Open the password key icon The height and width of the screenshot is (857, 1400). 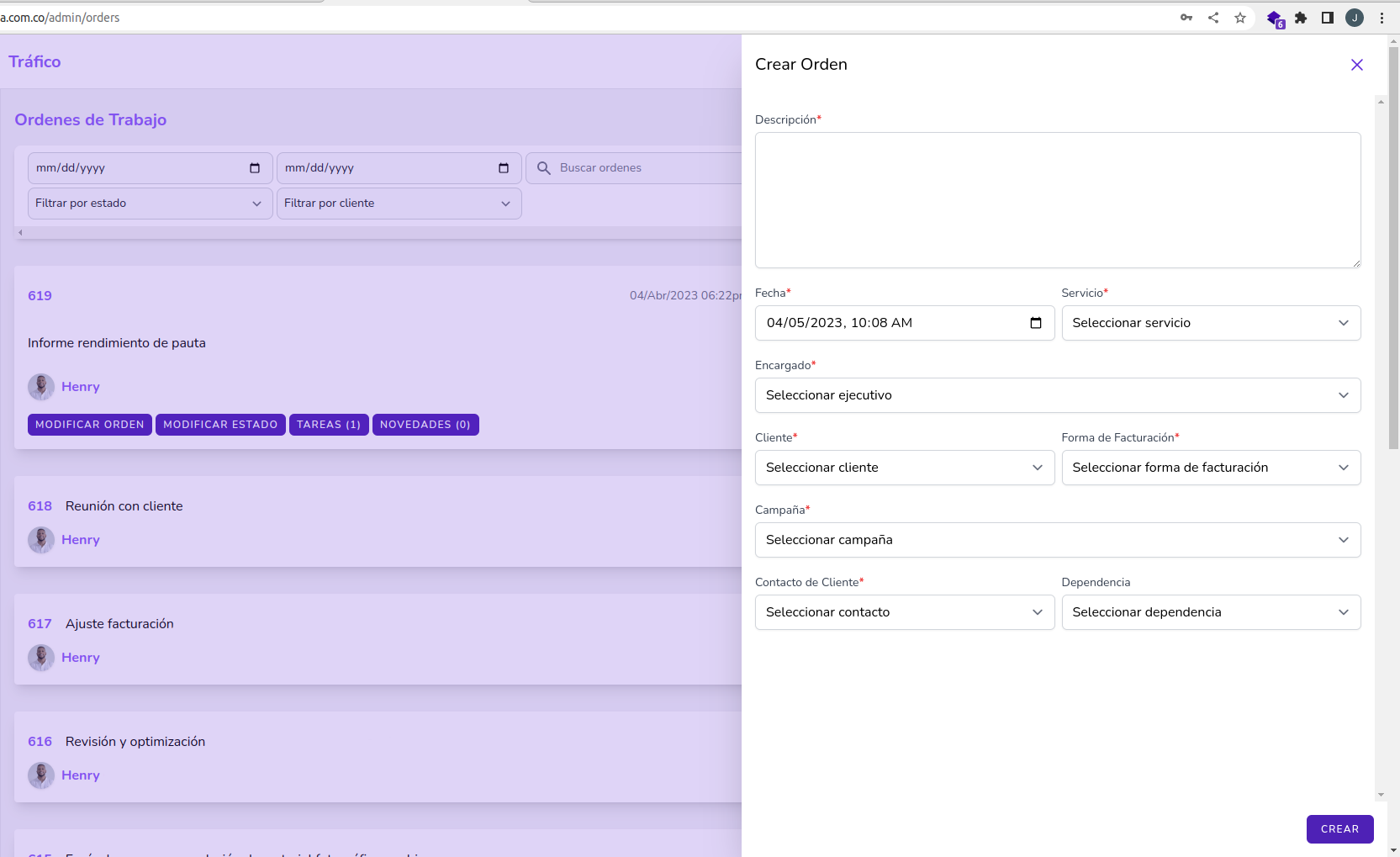(x=1186, y=18)
